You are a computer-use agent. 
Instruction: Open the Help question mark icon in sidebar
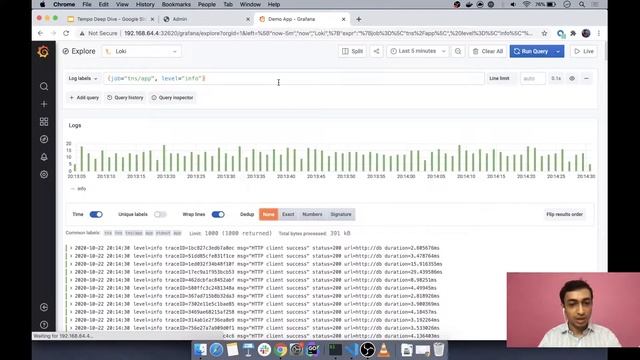point(44,324)
